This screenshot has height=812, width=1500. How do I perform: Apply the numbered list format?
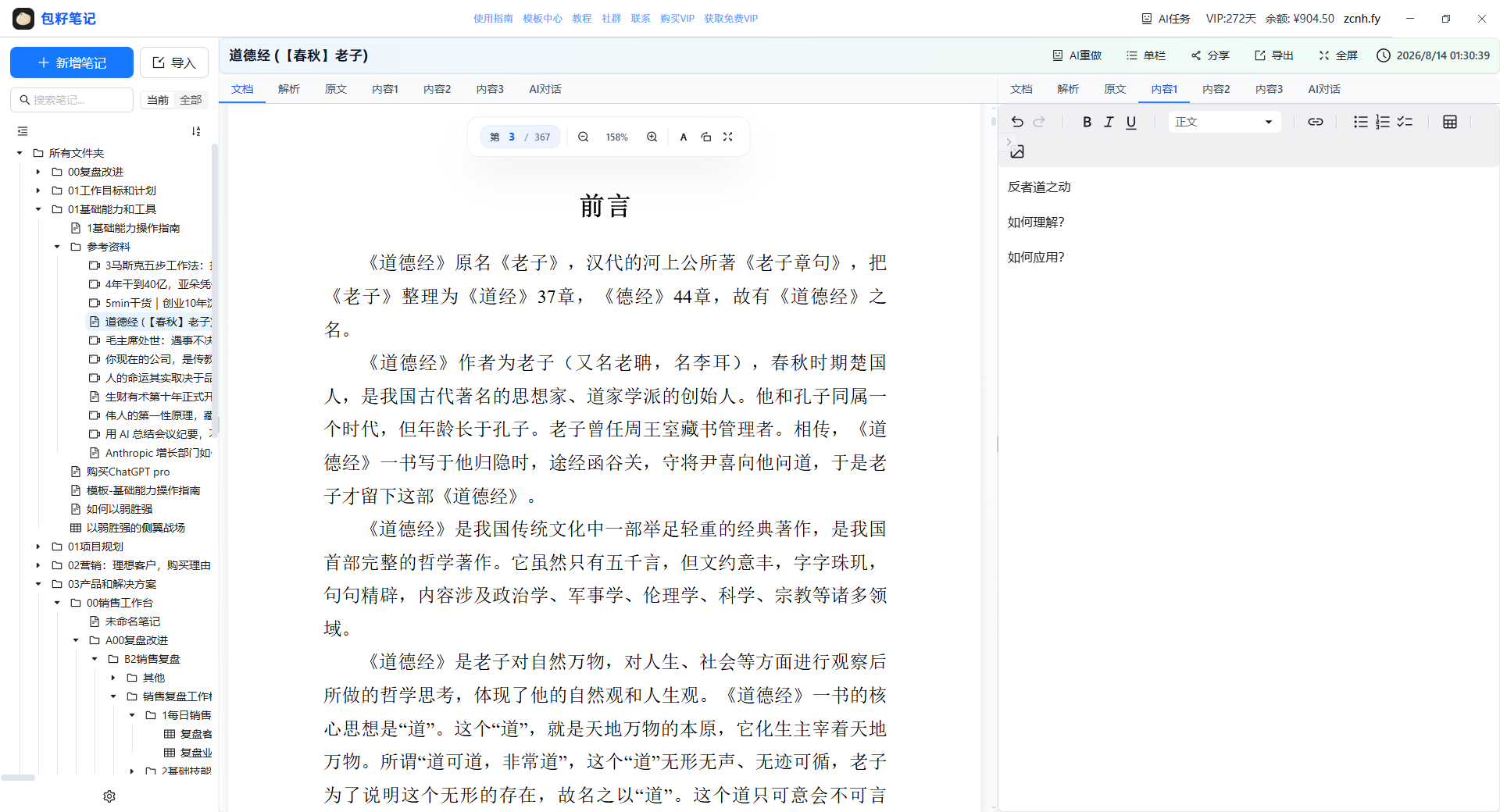coord(1383,122)
